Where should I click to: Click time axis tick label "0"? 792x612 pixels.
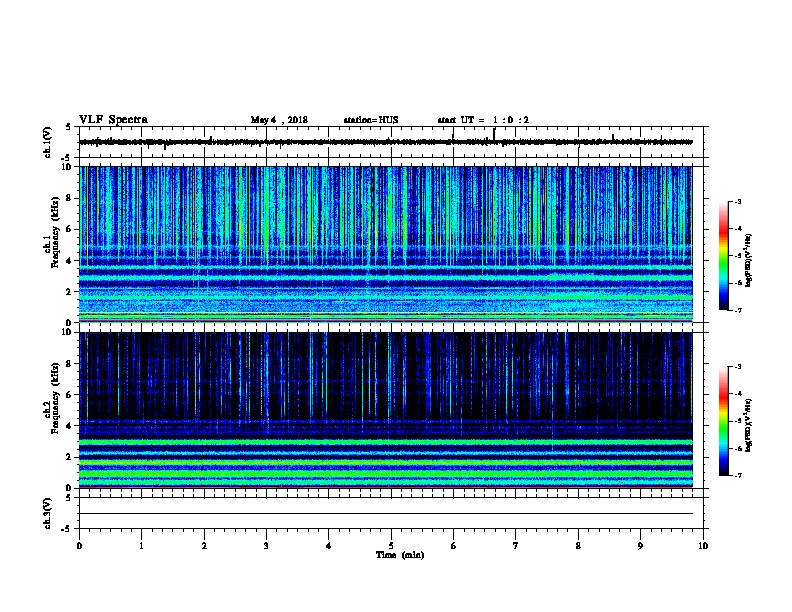pos(79,546)
